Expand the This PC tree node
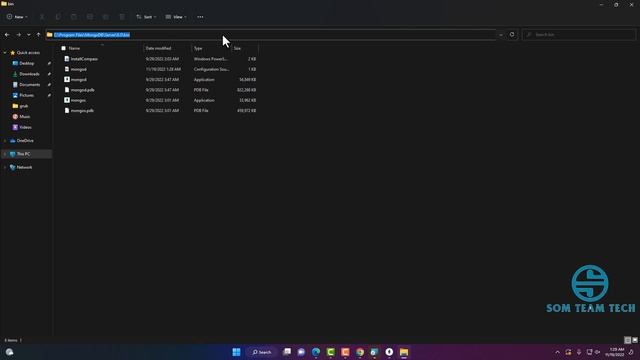Viewport: 640px width, 360px height. [x=5, y=154]
